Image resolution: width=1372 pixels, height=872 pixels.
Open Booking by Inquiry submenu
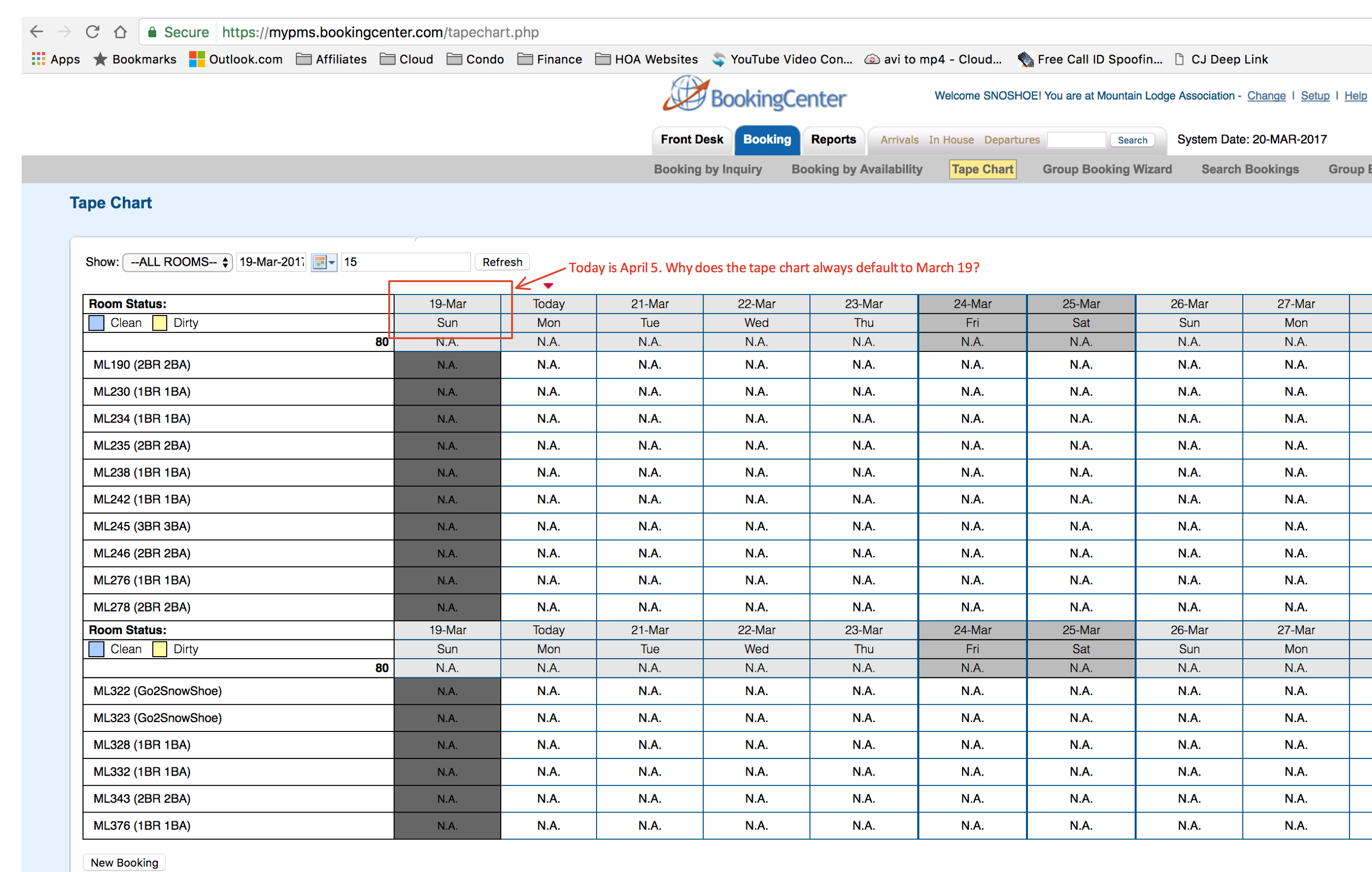(708, 169)
